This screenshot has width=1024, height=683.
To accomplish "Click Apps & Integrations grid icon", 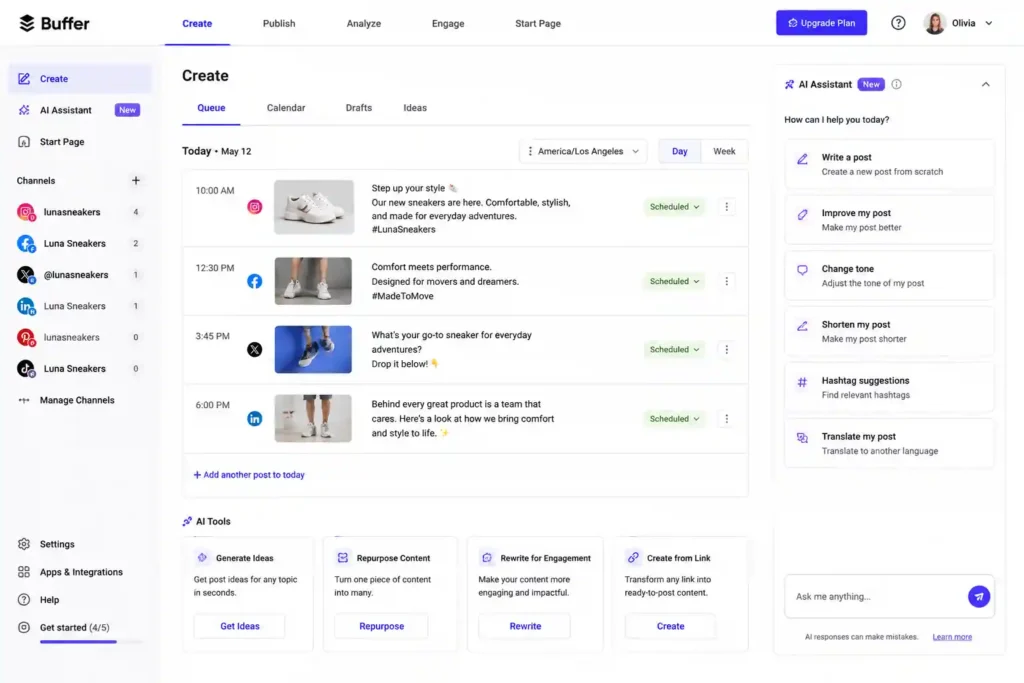I will 24,572.
